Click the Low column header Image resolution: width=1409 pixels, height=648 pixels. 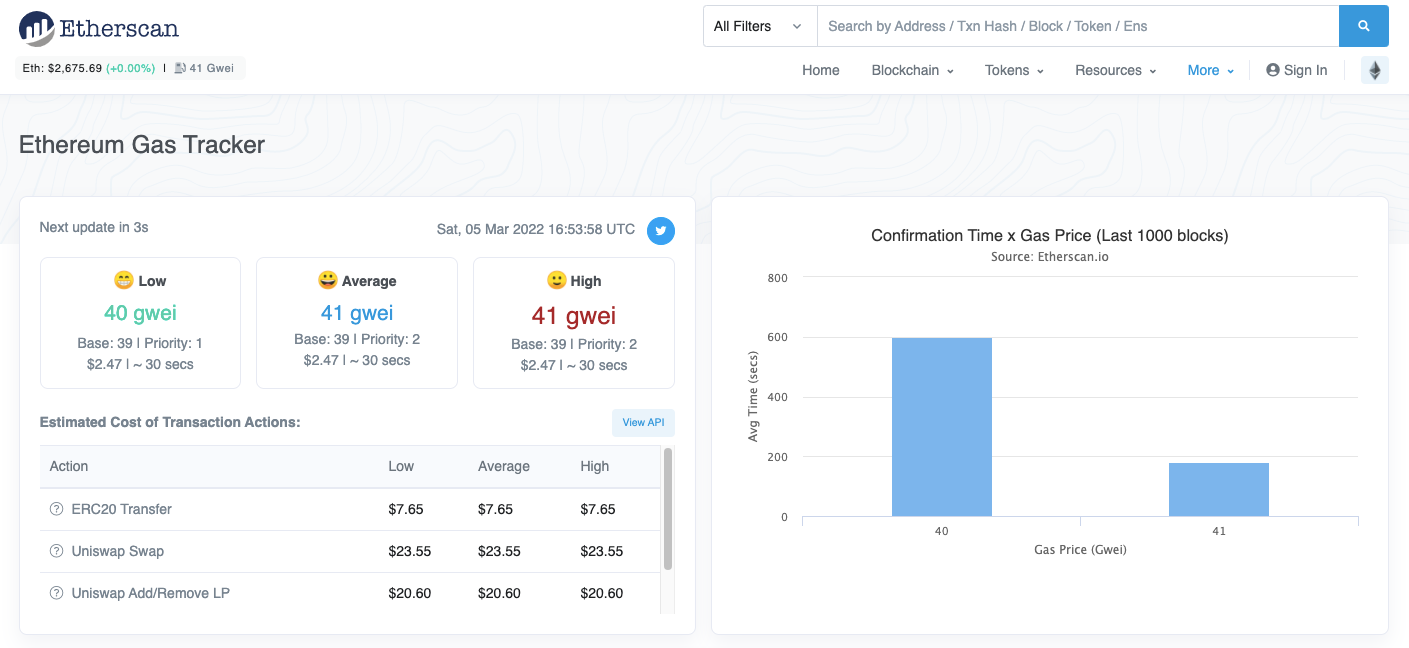click(x=401, y=466)
